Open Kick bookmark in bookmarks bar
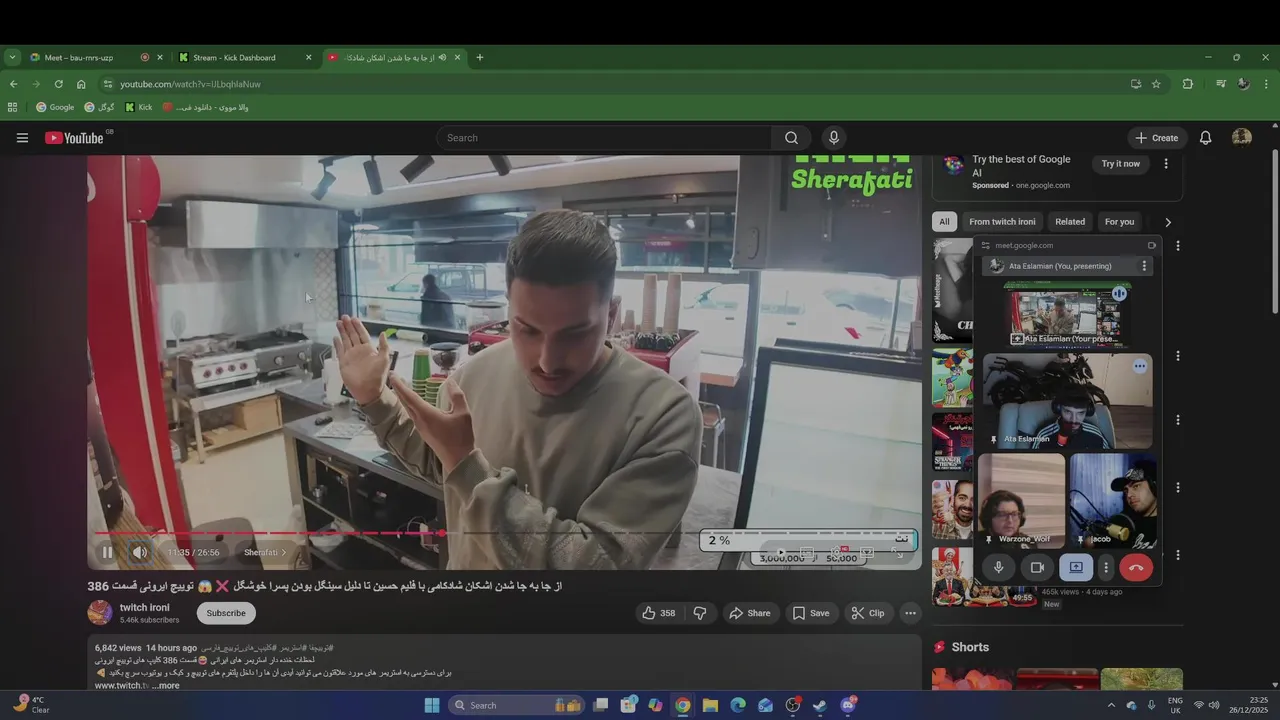Image resolution: width=1280 pixels, height=720 pixels. 139,107
